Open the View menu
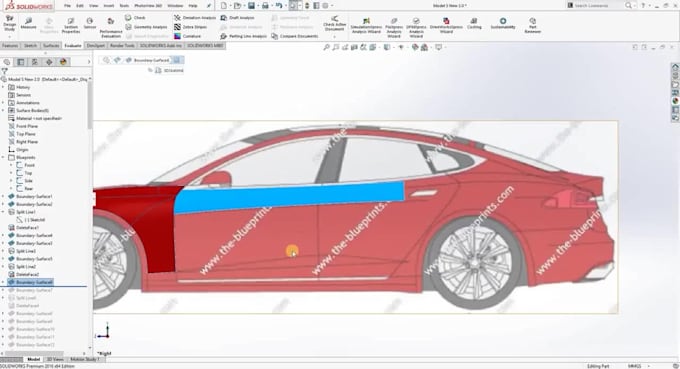Screen dimensions: 680x369 pyautogui.click(x=93, y=6)
